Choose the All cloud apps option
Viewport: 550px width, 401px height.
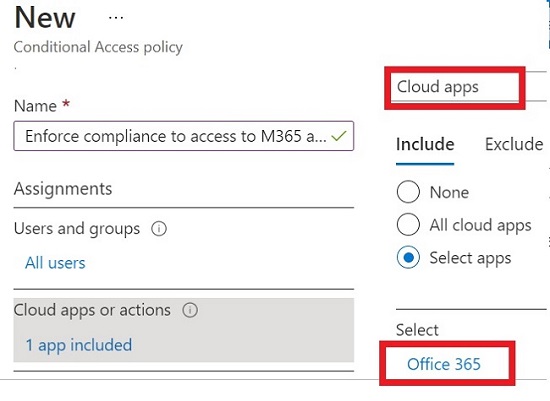point(408,225)
